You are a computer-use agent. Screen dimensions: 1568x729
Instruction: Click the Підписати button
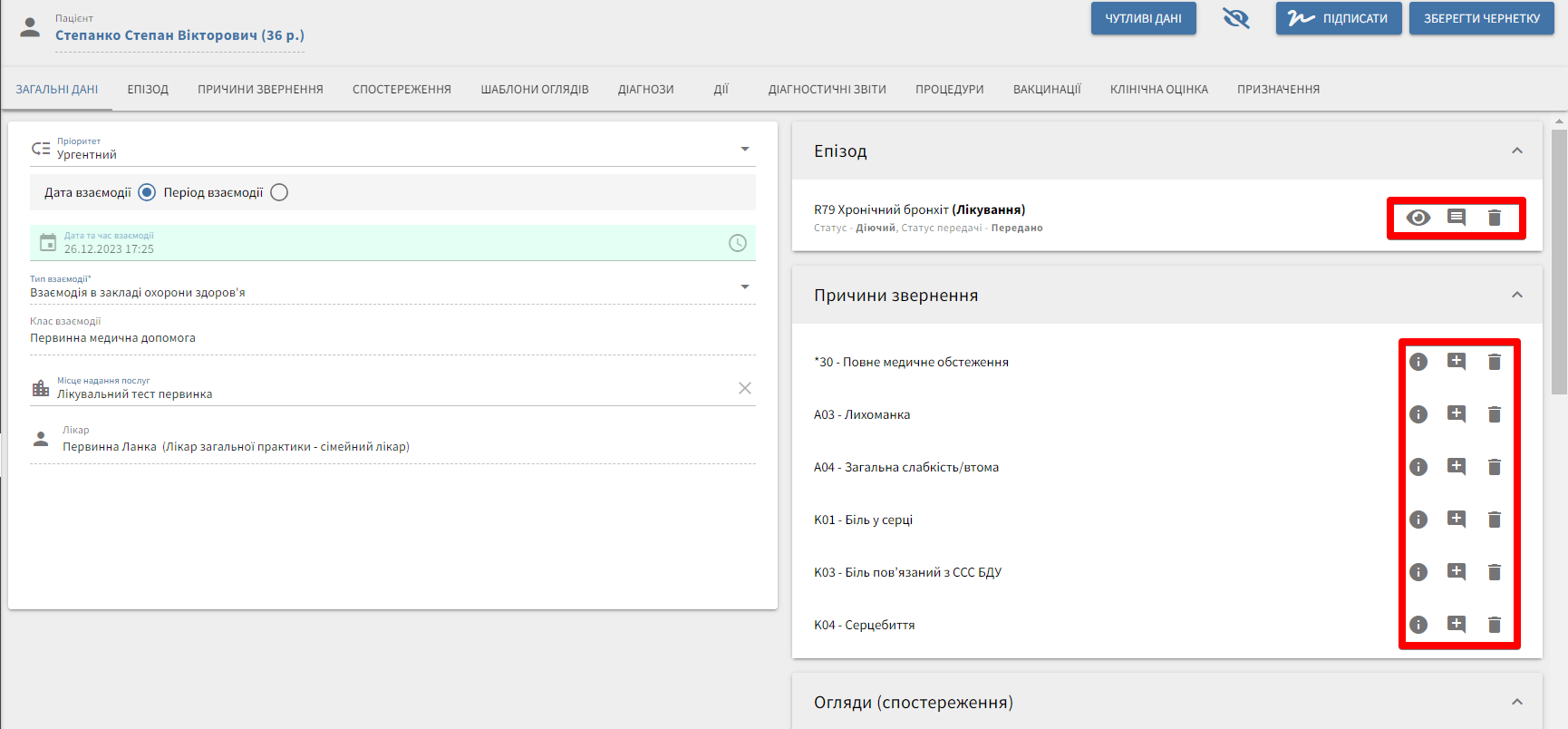point(1338,18)
